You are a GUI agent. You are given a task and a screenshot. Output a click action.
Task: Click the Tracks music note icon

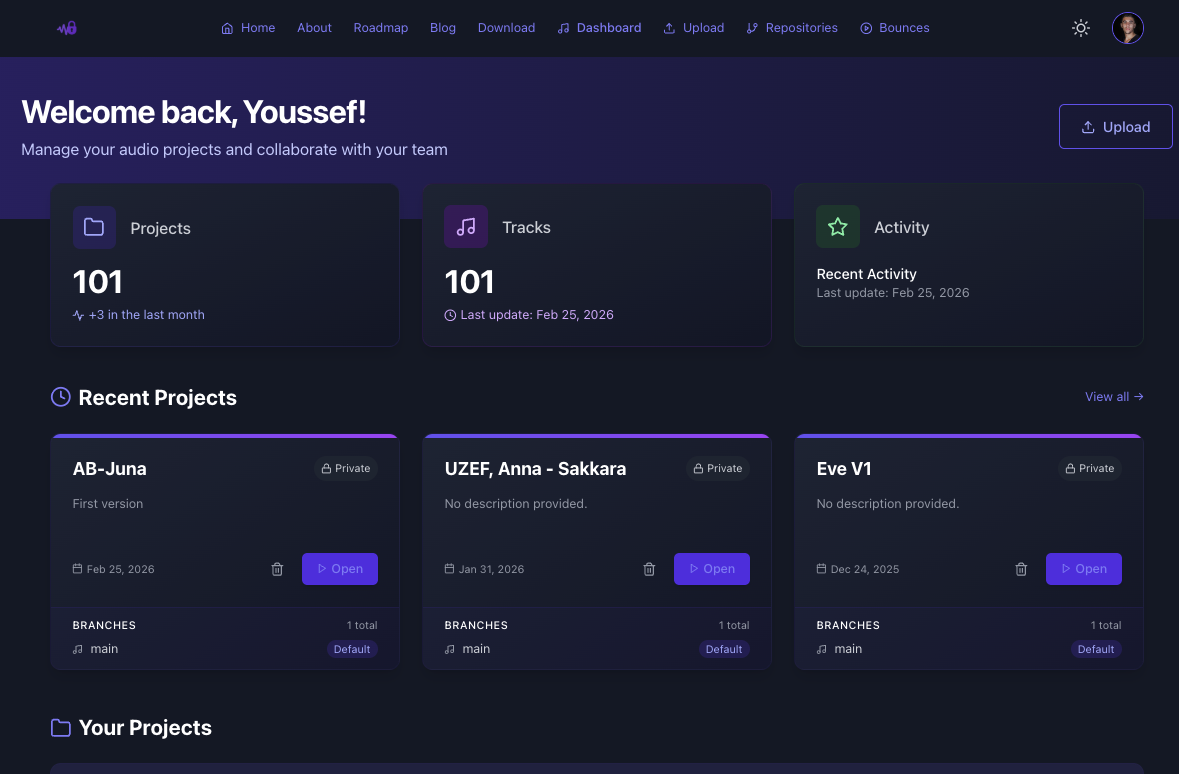tap(466, 227)
